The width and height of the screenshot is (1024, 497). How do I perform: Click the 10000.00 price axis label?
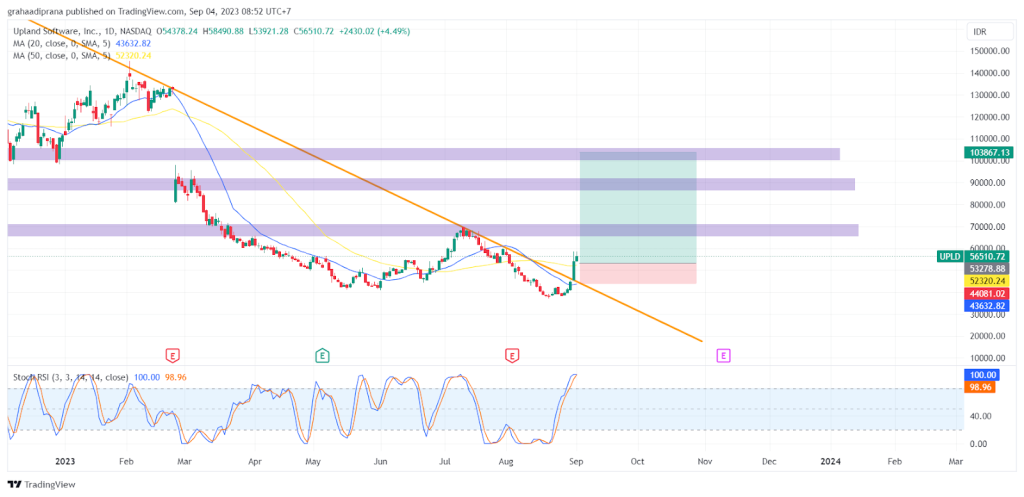click(988, 359)
